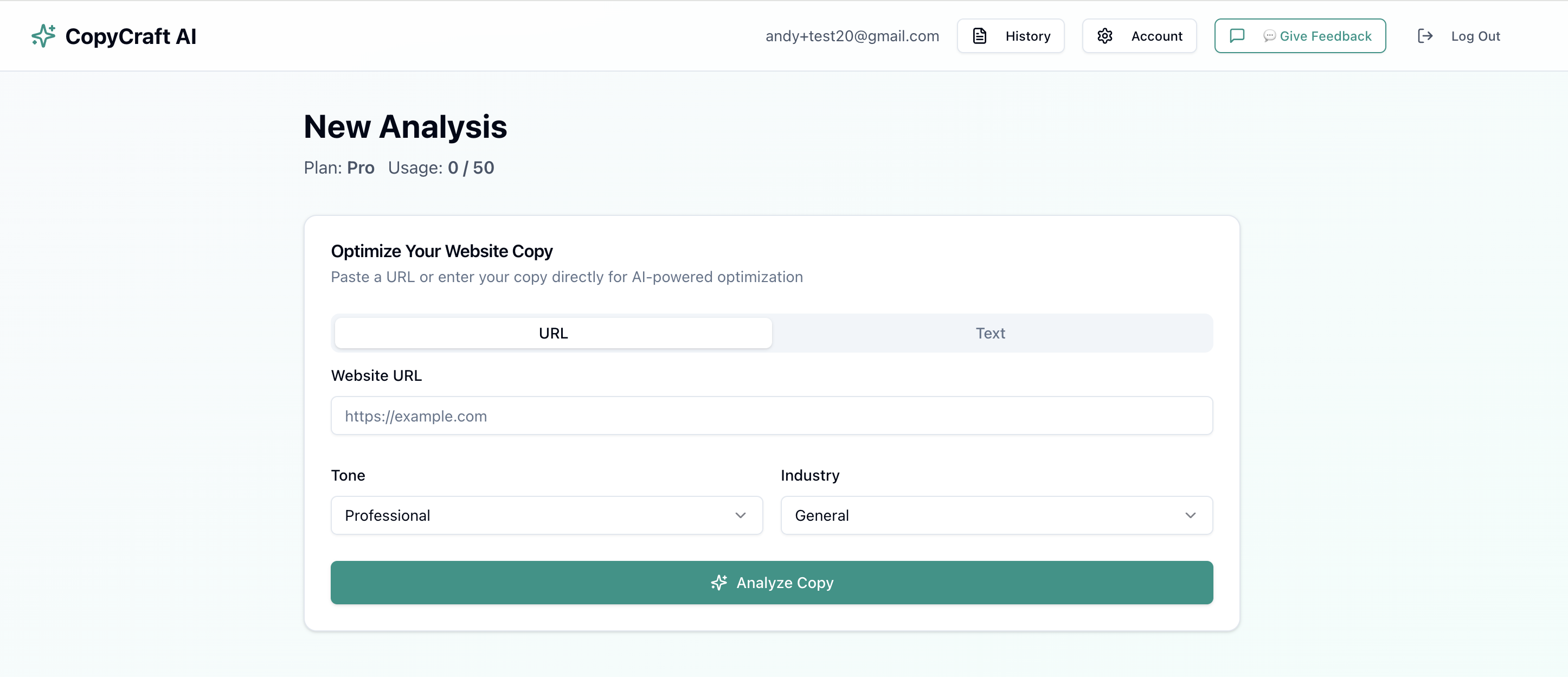Click the chat bubble icon on Give Feedback
Screen dimensions: 1568x677
[x=1237, y=35]
